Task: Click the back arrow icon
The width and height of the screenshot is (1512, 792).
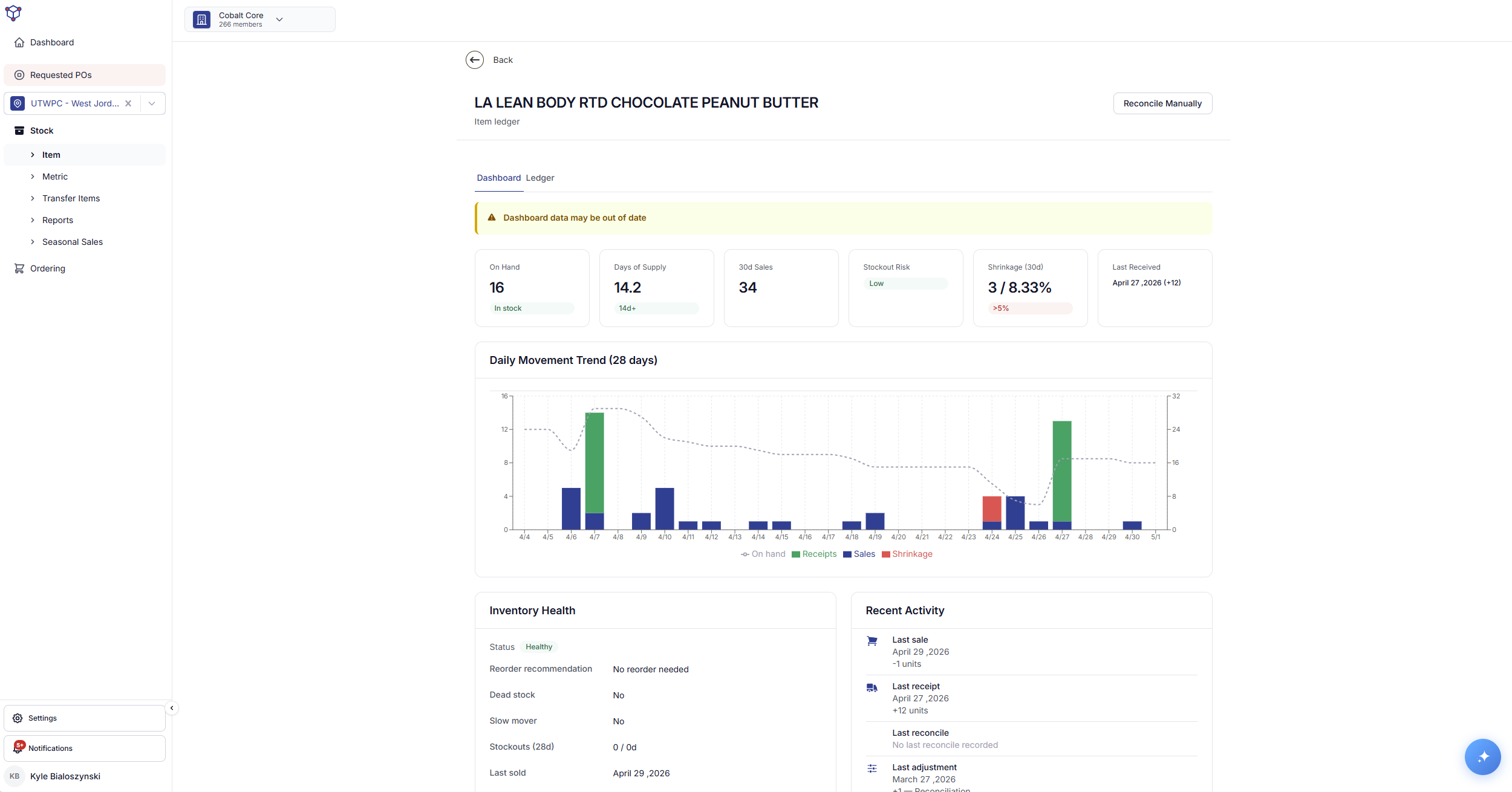Action: pyautogui.click(x=475, y=60)
